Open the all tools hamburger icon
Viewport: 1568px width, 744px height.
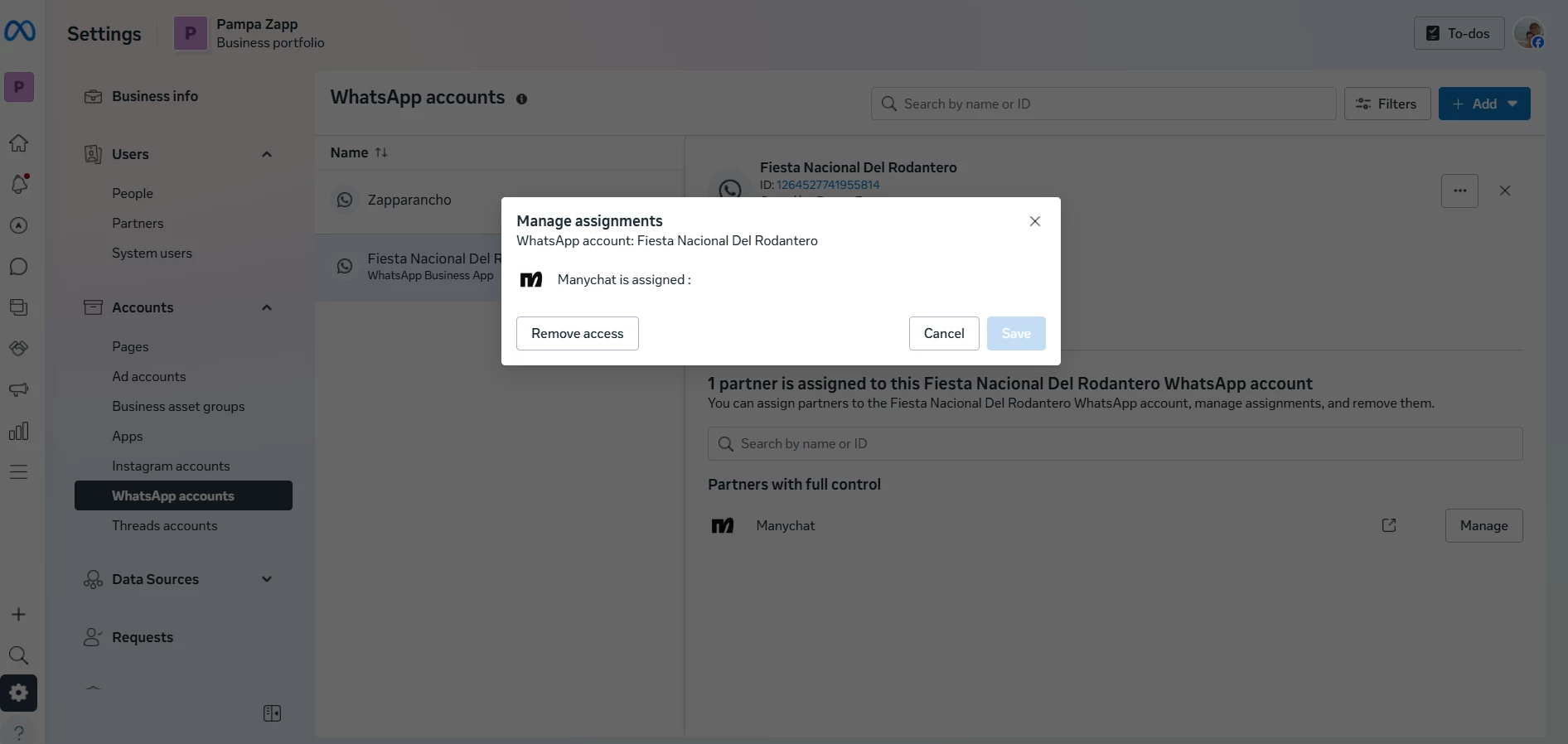coord(18,472)
